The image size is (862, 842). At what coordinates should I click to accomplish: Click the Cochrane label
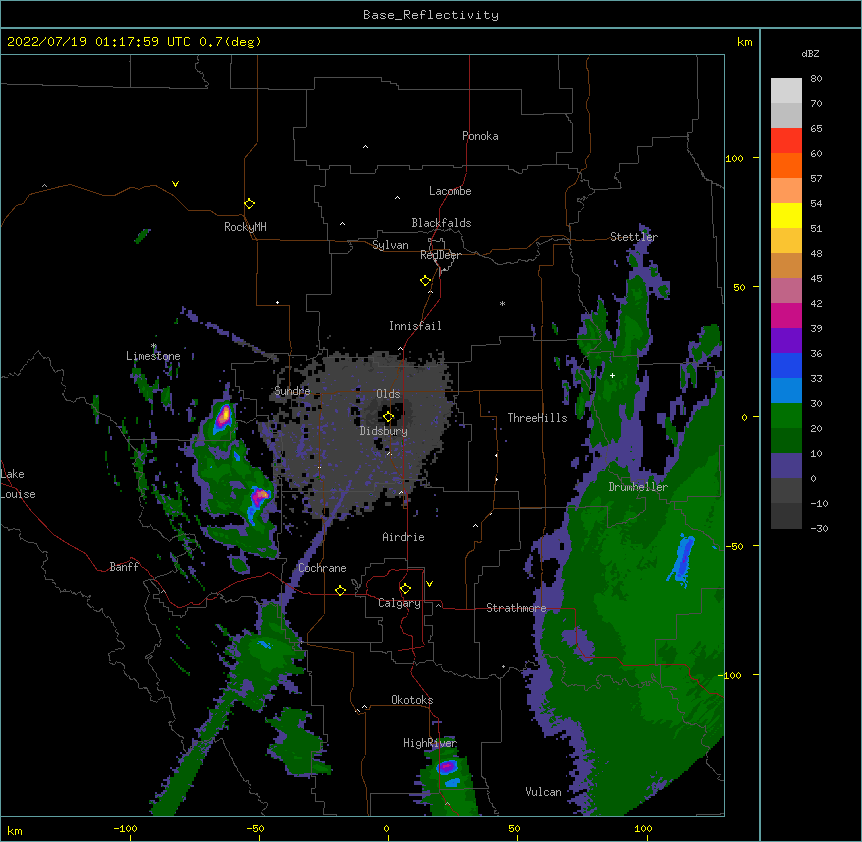pos(322,568)
